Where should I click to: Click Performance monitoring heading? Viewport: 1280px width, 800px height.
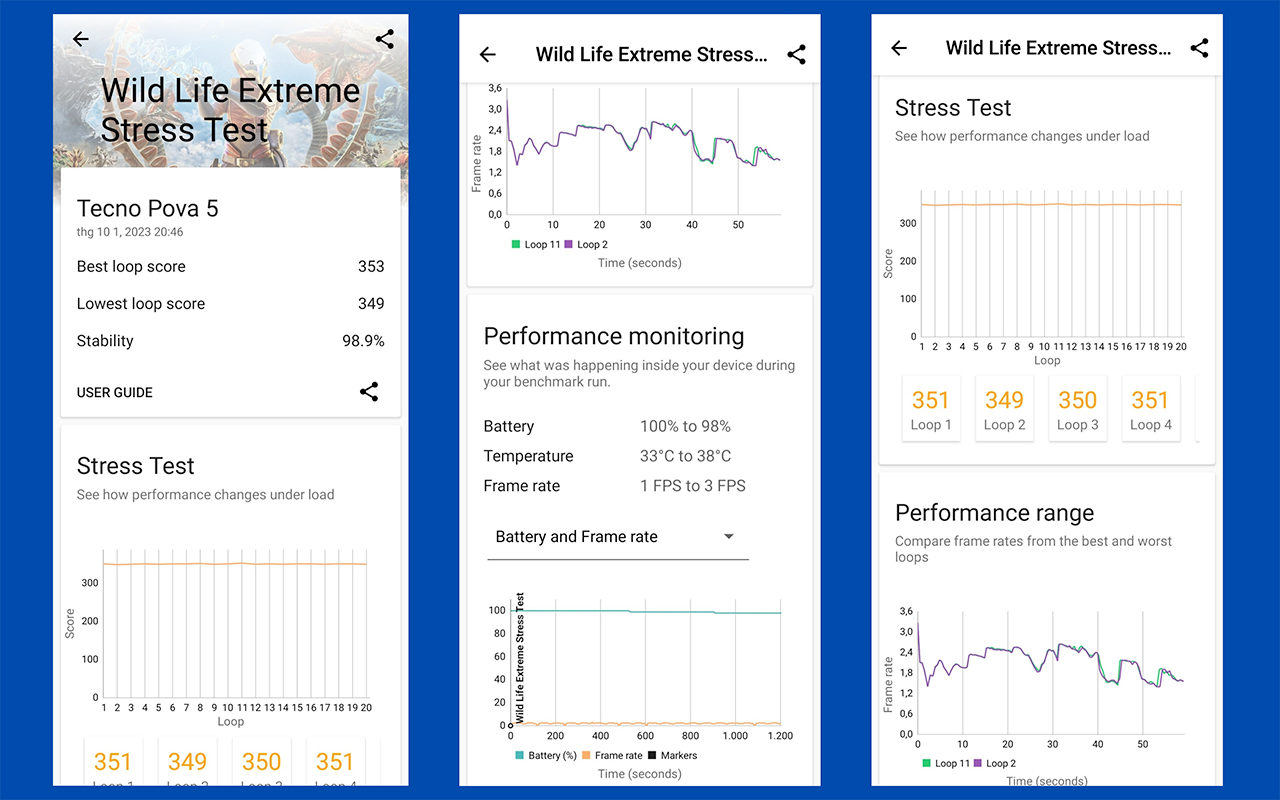614,336
